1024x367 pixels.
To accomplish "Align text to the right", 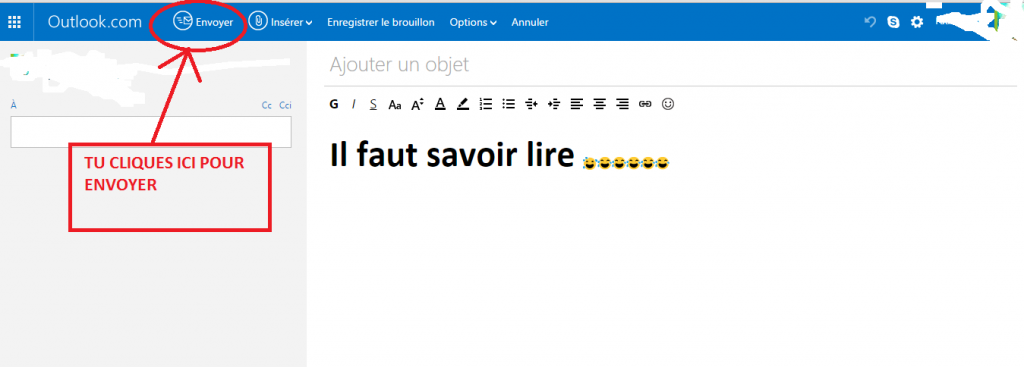I will pos(622,104).
